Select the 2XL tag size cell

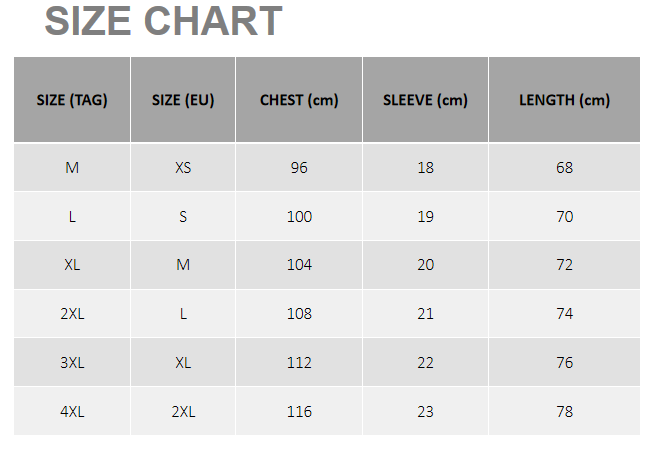coord(72,314)
